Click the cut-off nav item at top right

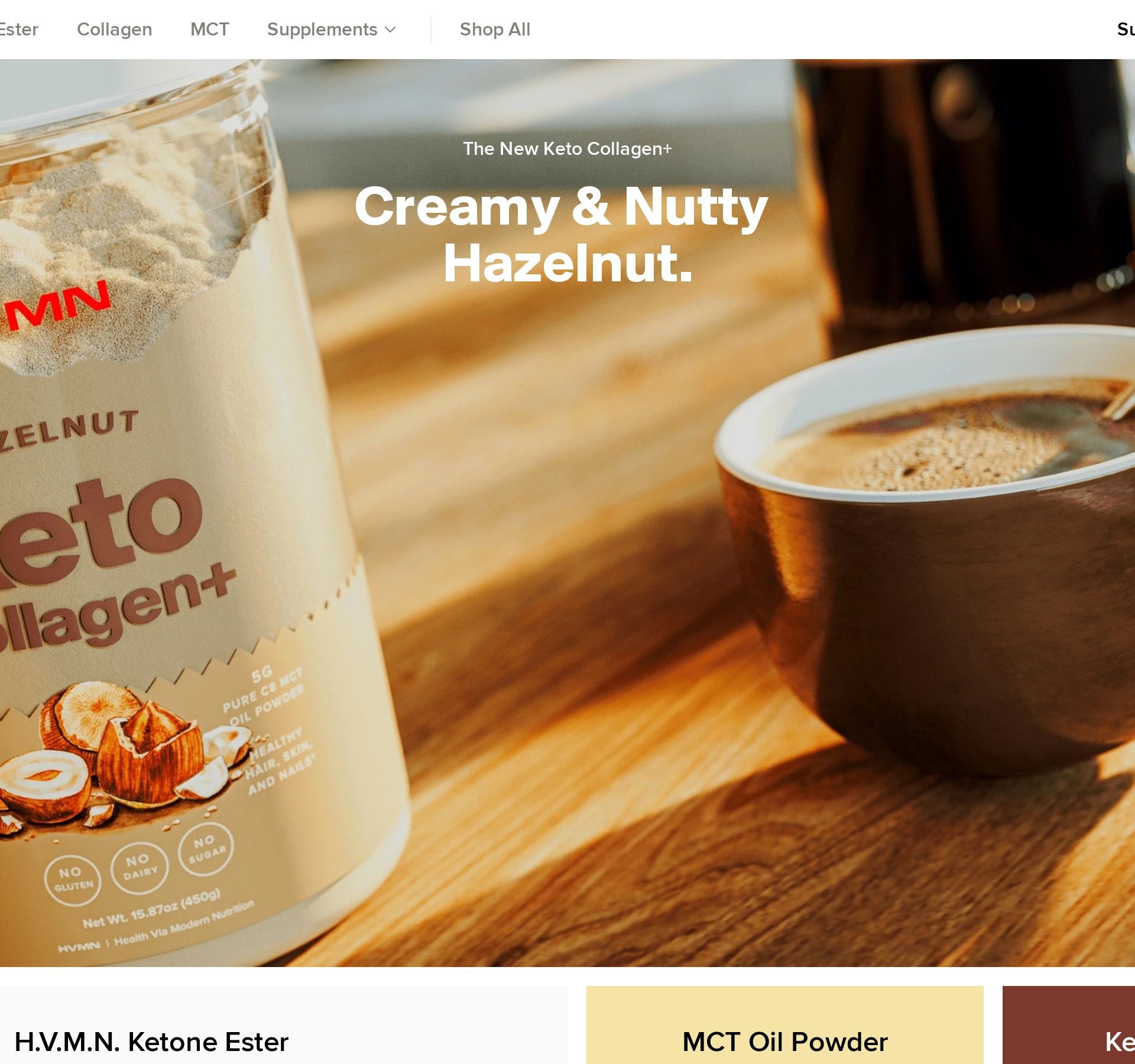click(x=1126, y=30)
